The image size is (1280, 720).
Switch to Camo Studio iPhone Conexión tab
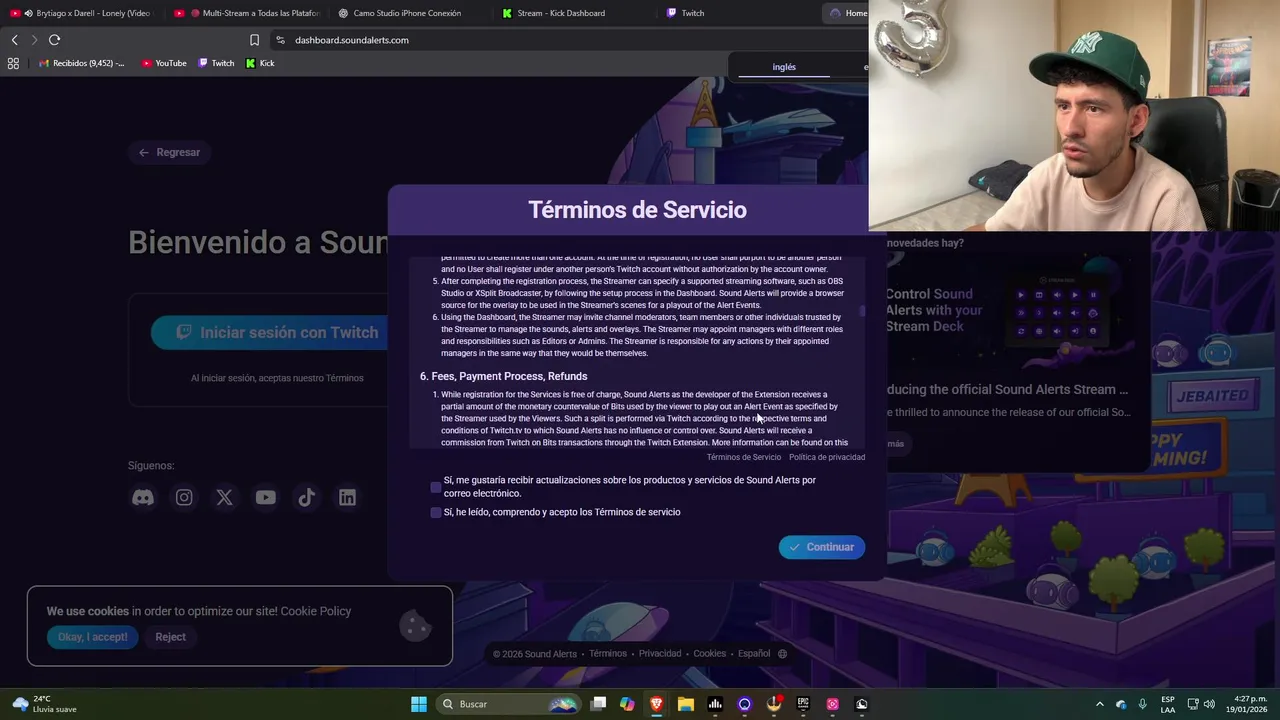click(408, 13)
